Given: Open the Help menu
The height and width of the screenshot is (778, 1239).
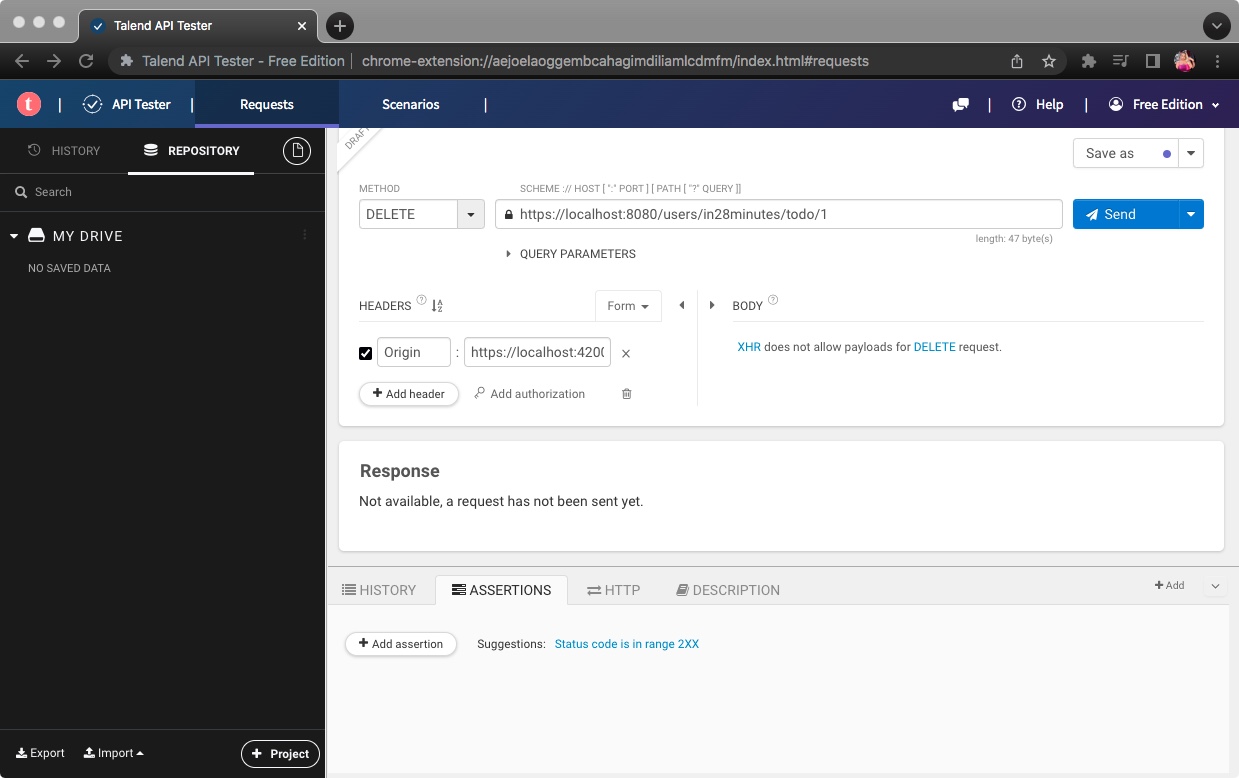Looking at the screenshot, I should point(1037,104).
